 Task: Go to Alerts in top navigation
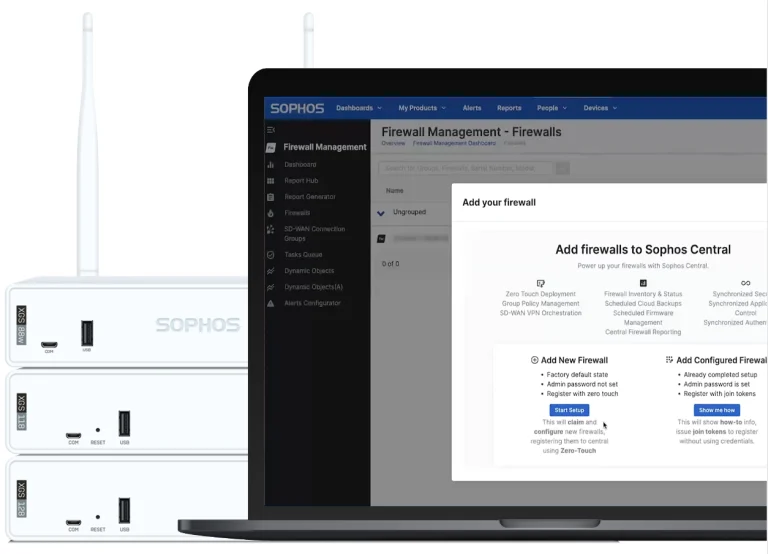click(x=472, y=108)
